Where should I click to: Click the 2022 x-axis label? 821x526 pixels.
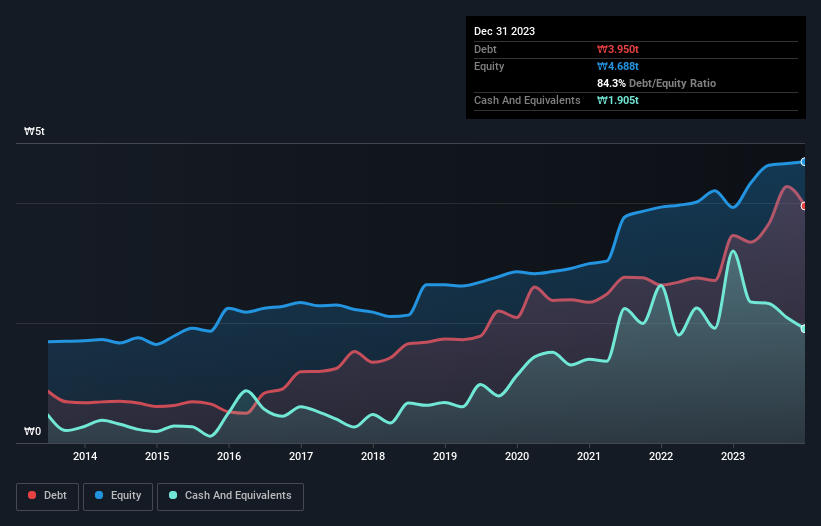click(x=661, y=456)
